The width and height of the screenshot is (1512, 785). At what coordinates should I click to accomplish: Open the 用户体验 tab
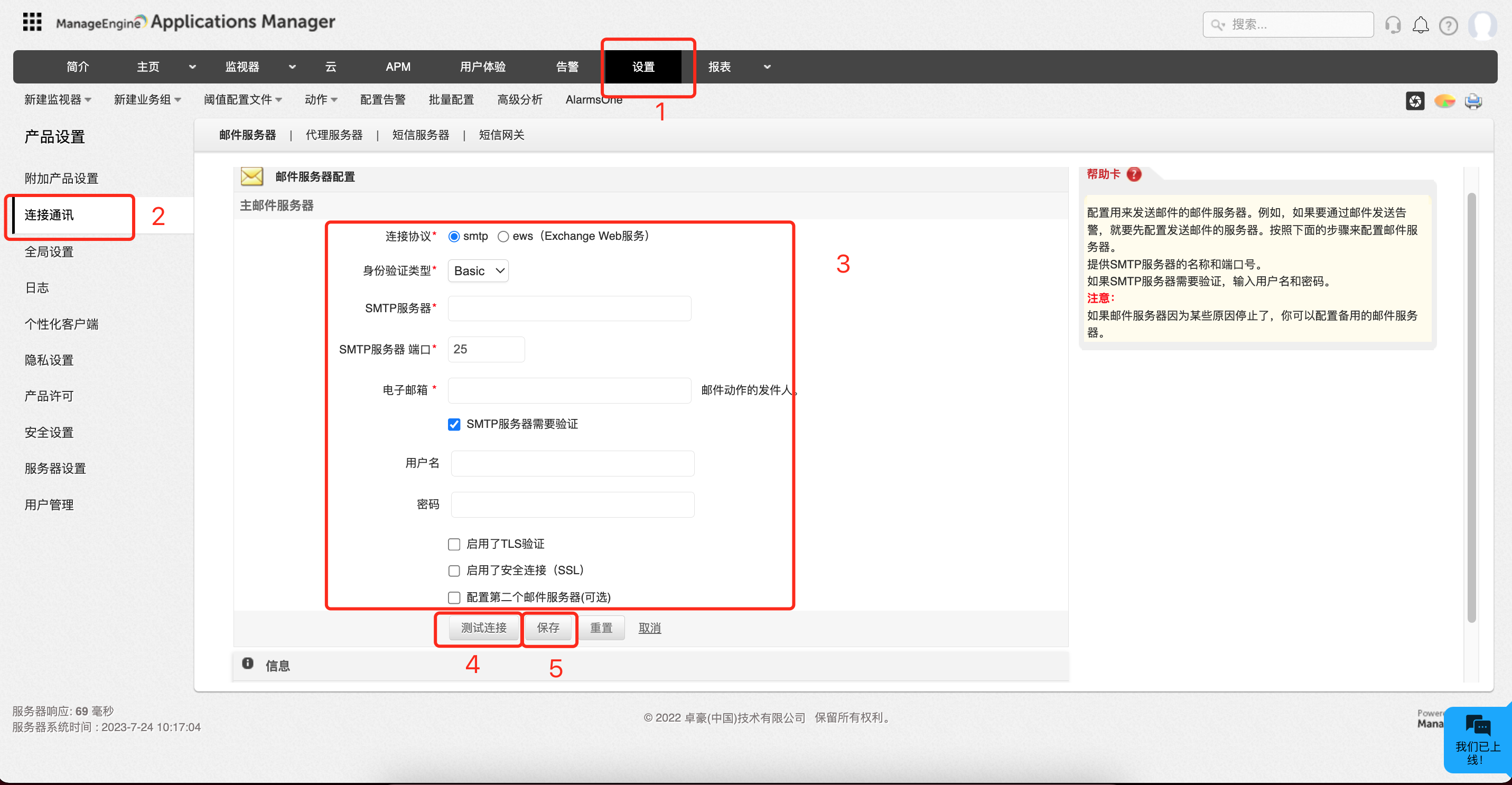point(482,67)
